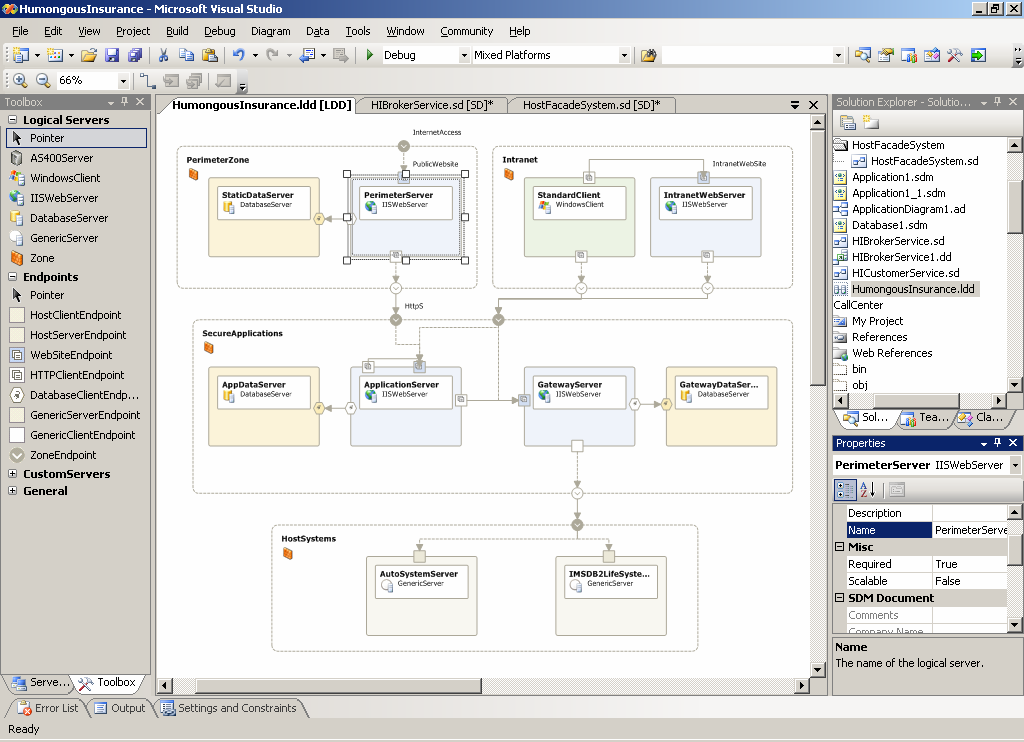This screenshot has height=742, width=1024.
Task: Open the Debug configuration dropdown
Action: pos(464,56)
